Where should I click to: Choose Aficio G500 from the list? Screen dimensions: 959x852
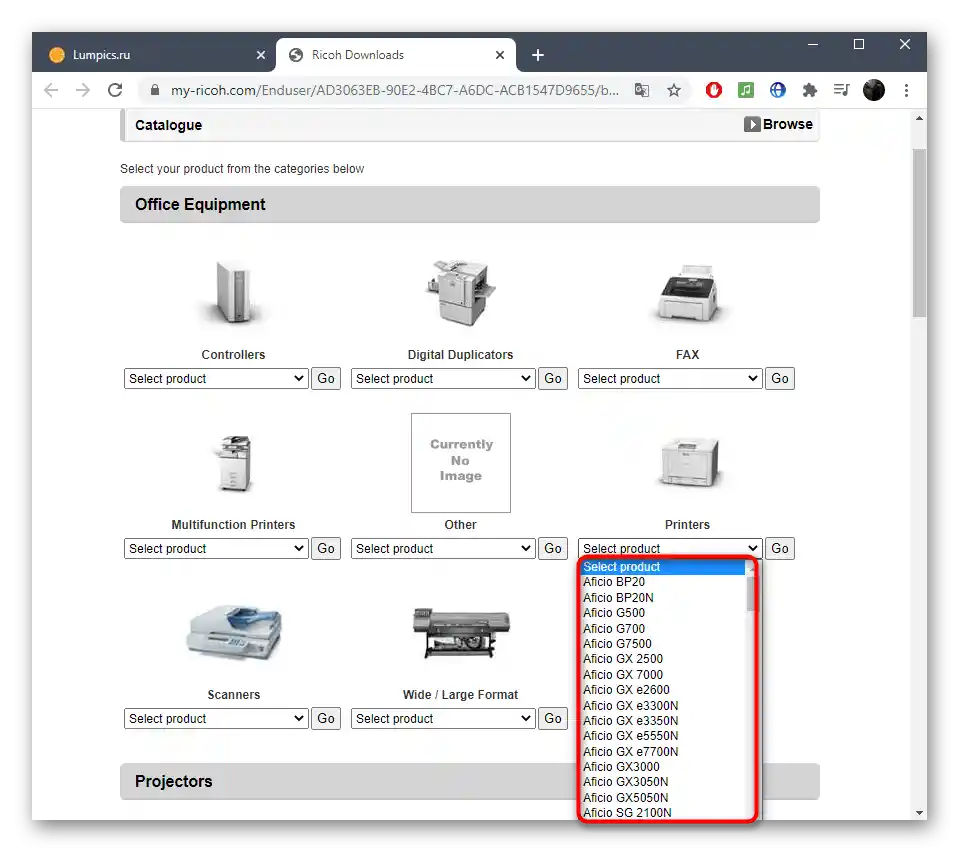point(663,613)
